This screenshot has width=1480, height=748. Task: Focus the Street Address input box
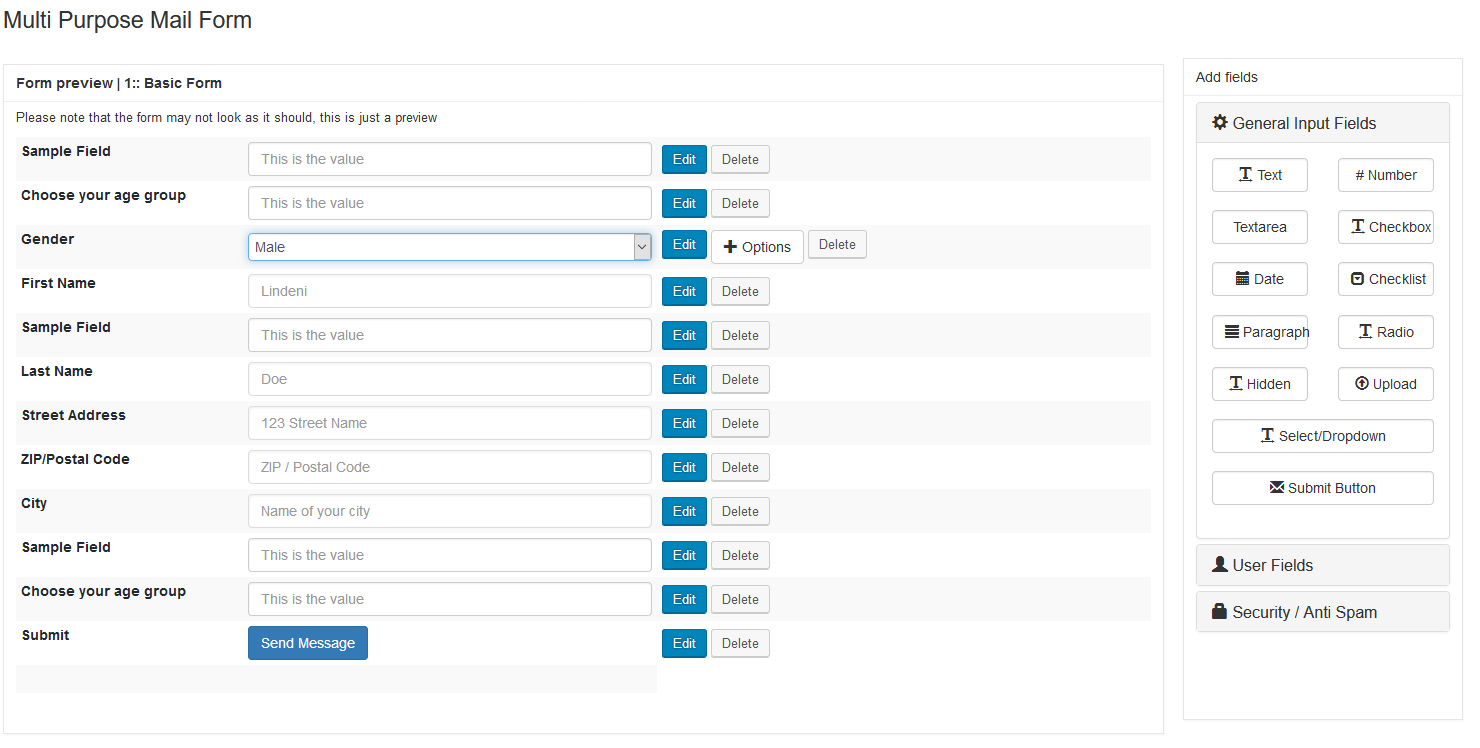(x=449, y=423)
